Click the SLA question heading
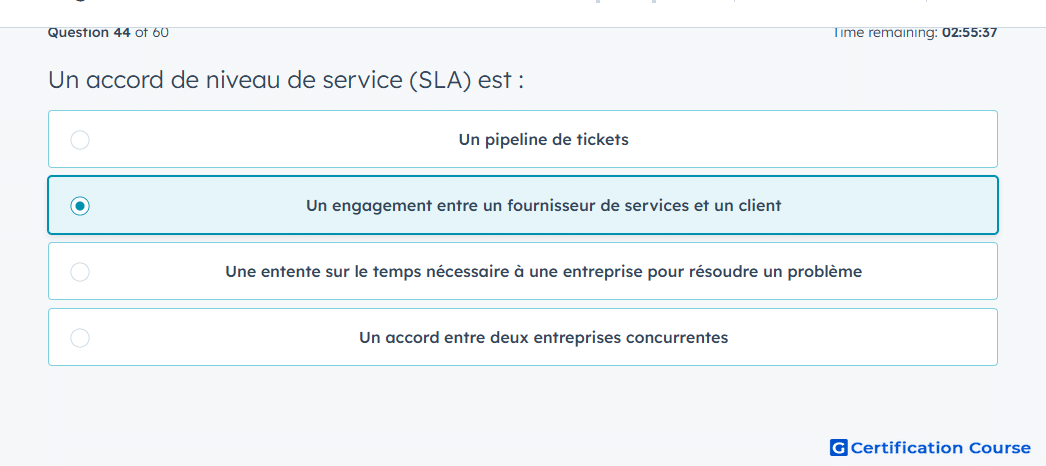Image resolution: width=1046 pixels, height=466 pixels. (x=286, y=80)
